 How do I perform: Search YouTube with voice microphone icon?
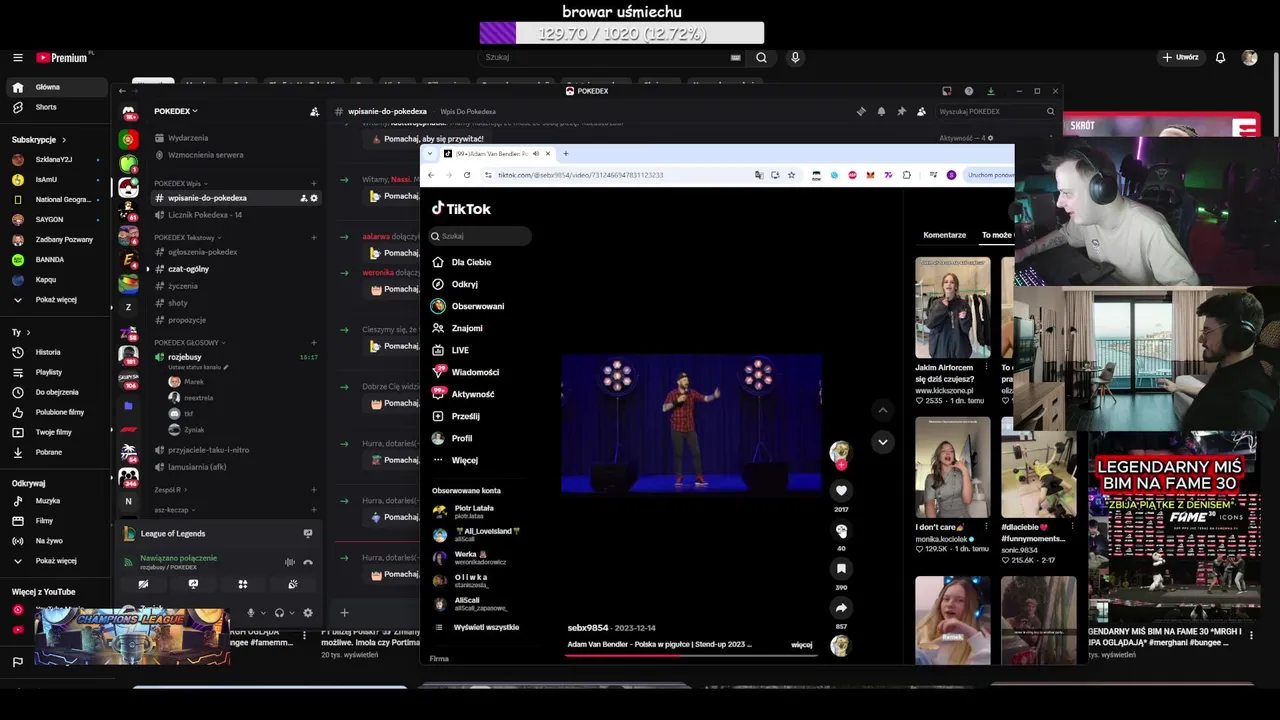coord(795,57)
